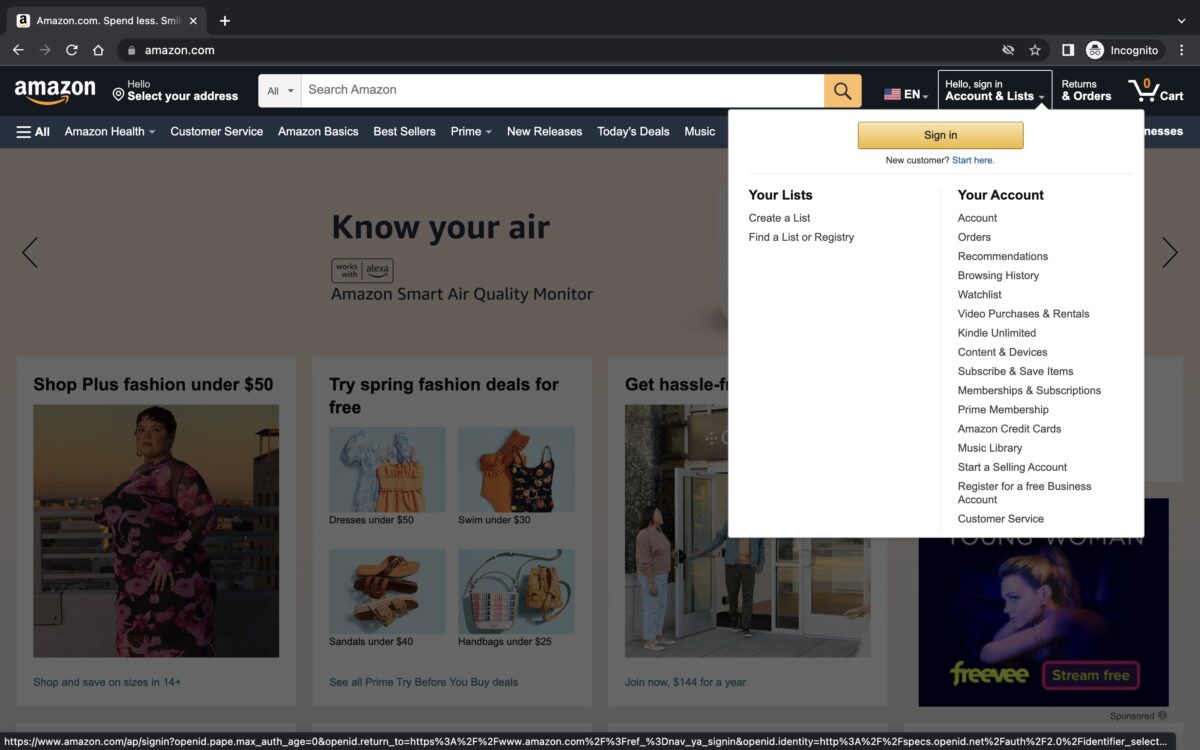Viewport: 1200px width, 750px height.
Task: Click the site lock icon
Action: coord(131,50)
